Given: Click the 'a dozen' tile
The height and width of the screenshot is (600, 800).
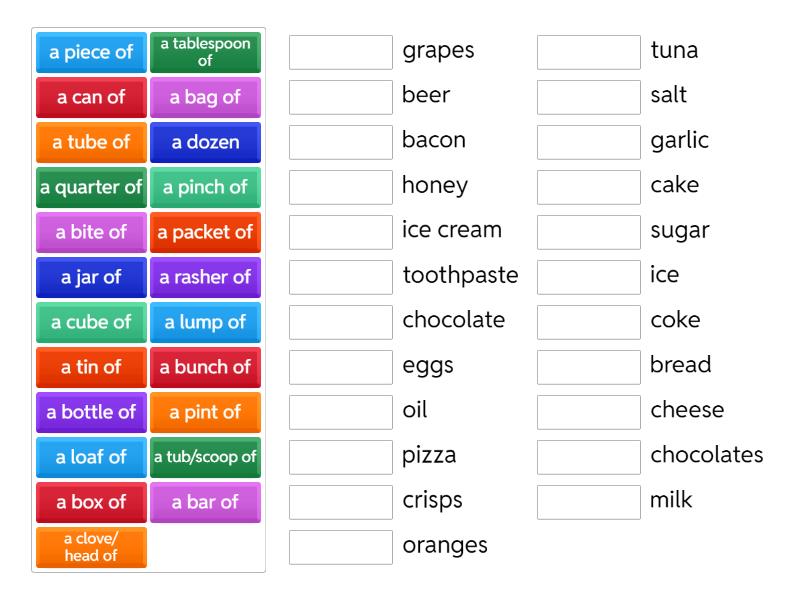Looking at the screenshot, I should (x=205, y=143).
